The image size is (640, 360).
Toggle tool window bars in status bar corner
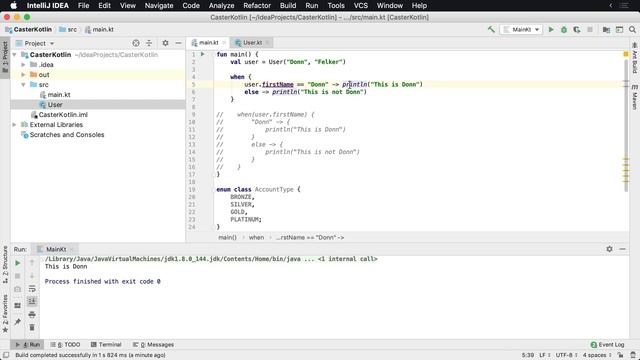point(6,355)
